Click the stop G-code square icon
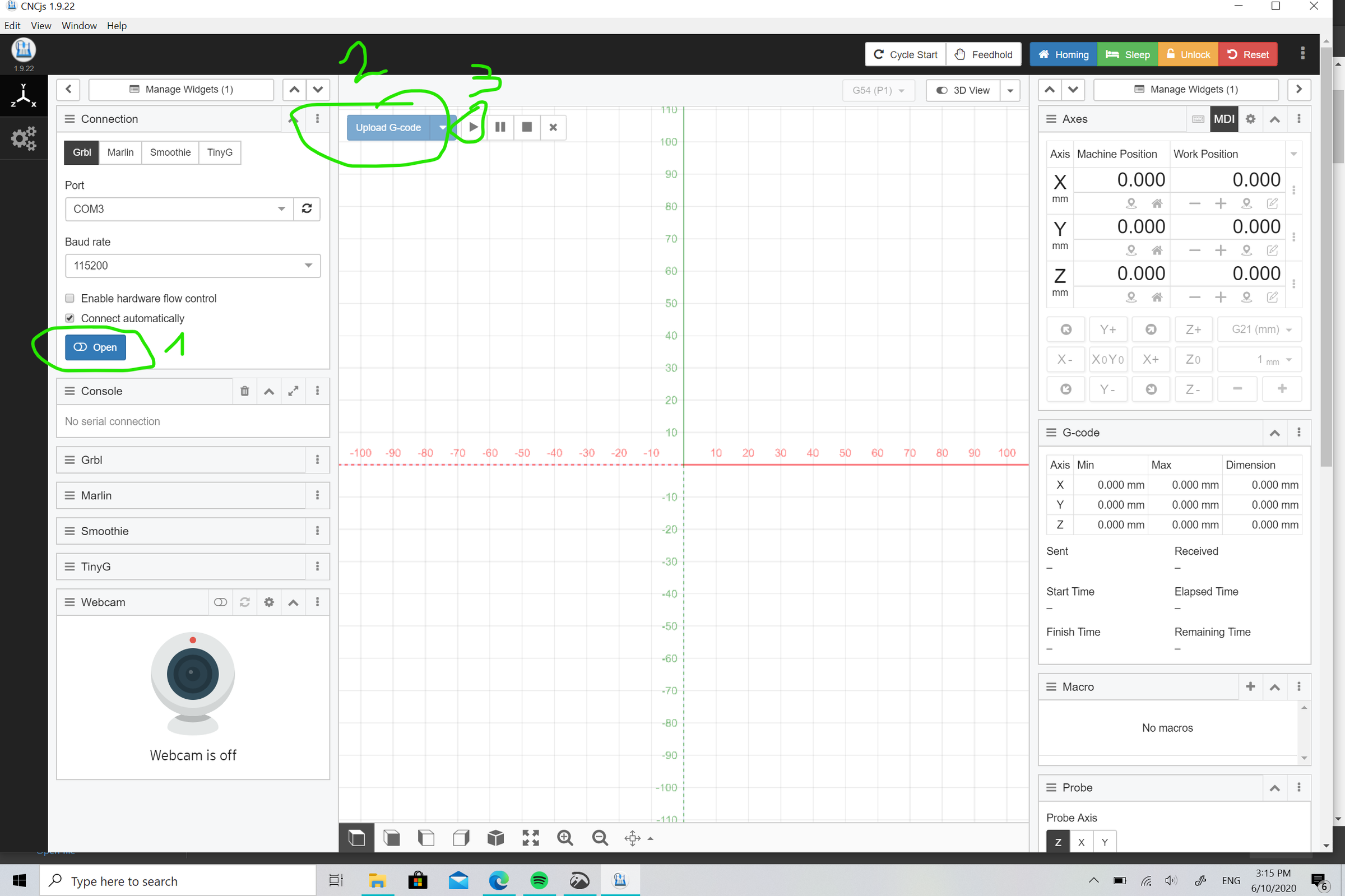 coord(527,127)
